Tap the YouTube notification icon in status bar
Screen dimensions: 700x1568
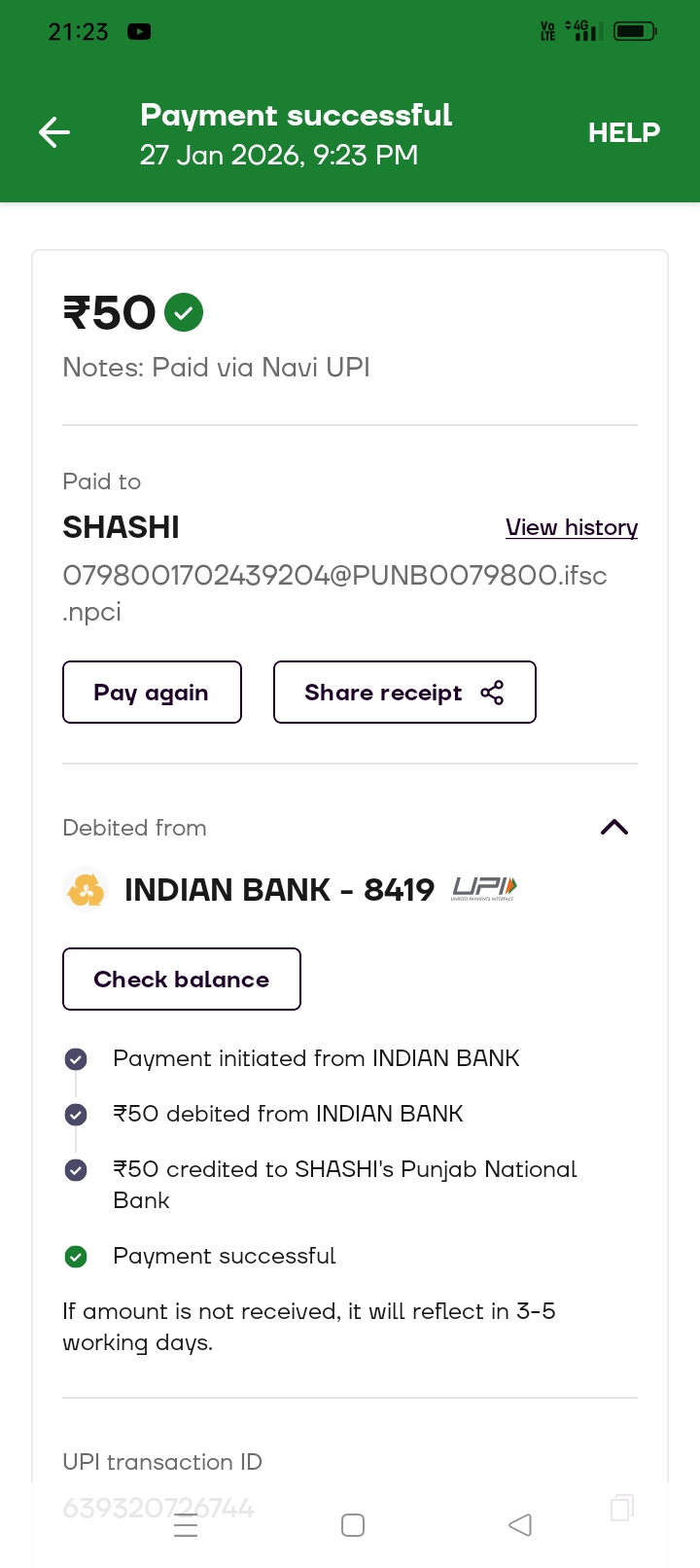[139, 32]
